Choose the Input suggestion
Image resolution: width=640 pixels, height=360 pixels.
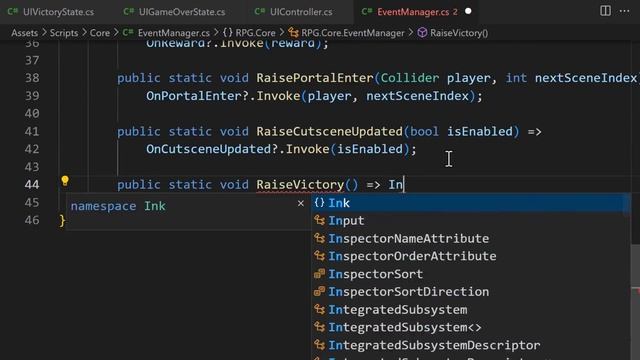(x=471, y=221)
